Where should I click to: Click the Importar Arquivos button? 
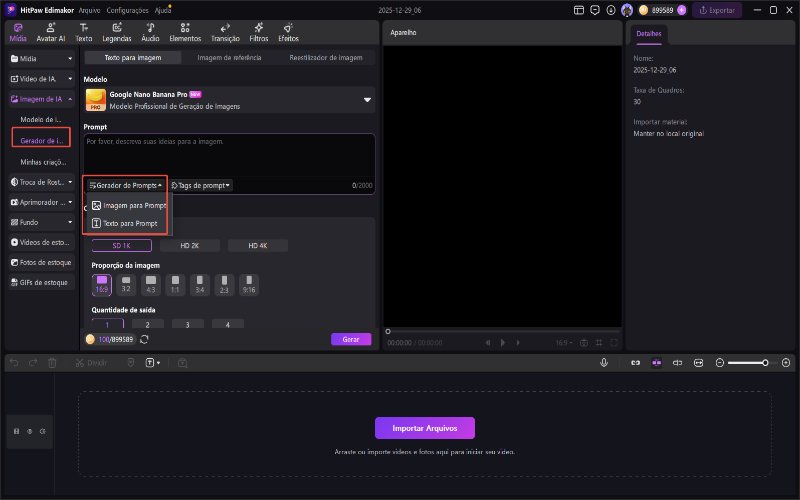pos(425,428)
